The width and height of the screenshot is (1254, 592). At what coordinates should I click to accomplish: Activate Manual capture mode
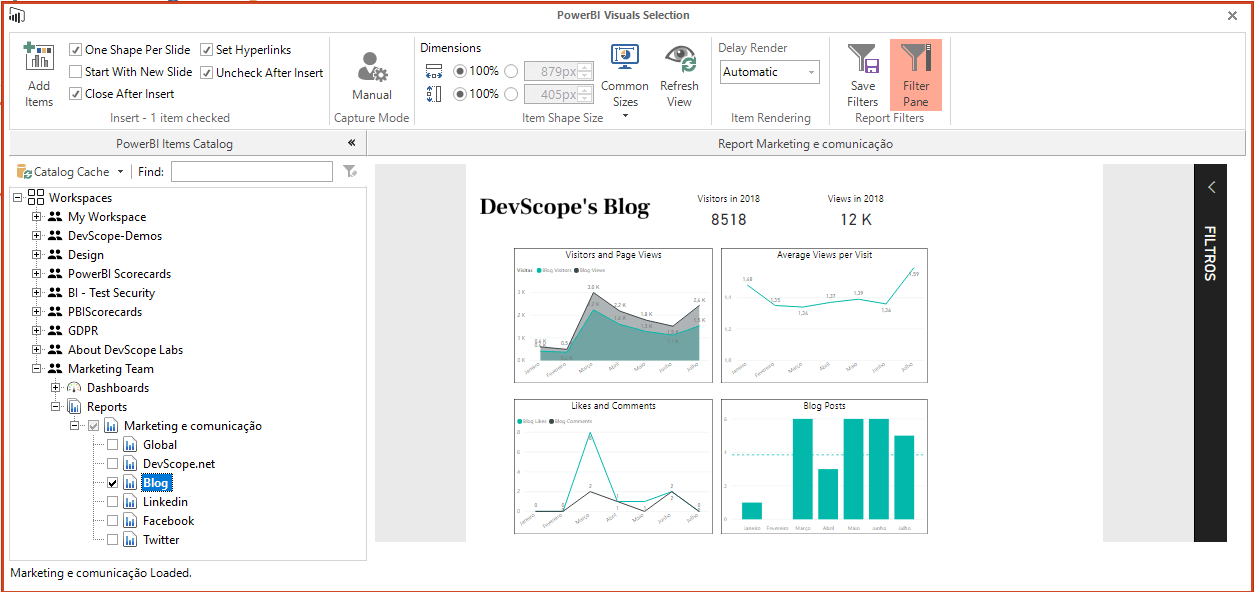pyautogui.click(x=371, y=72)
